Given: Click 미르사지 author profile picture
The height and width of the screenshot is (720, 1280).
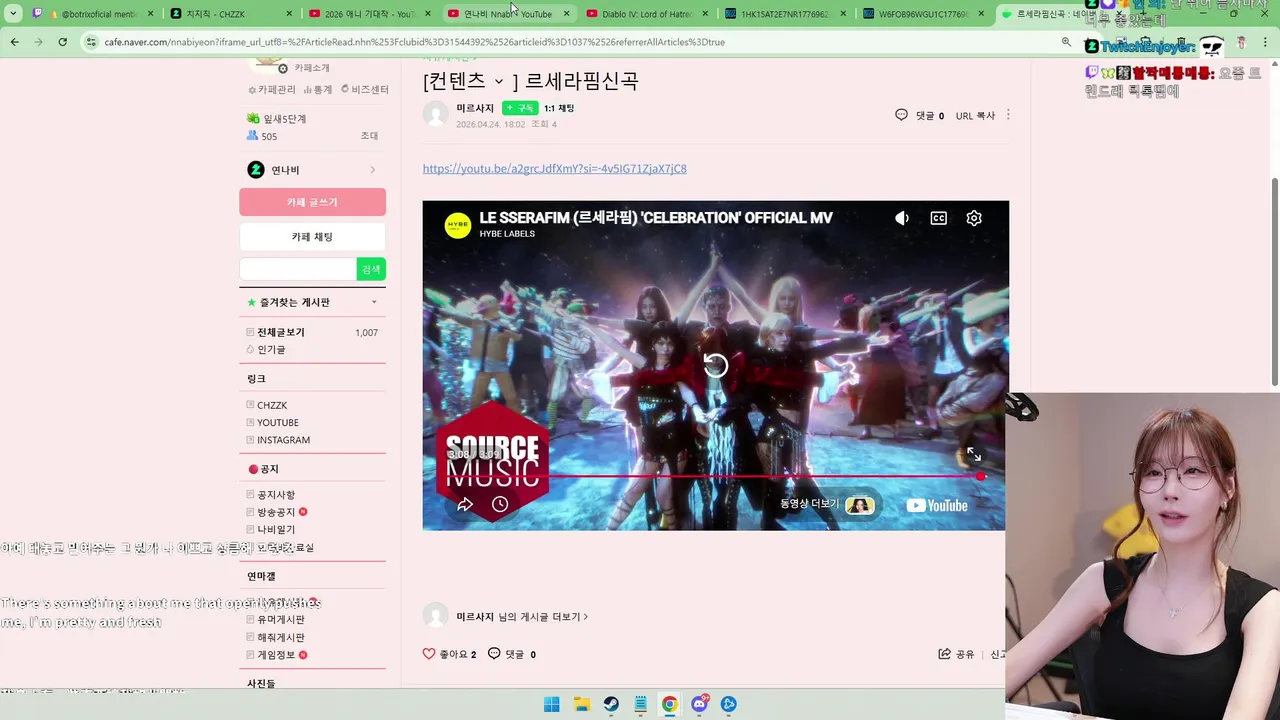Looking at the screenshot, I should [x=435, y=114].
